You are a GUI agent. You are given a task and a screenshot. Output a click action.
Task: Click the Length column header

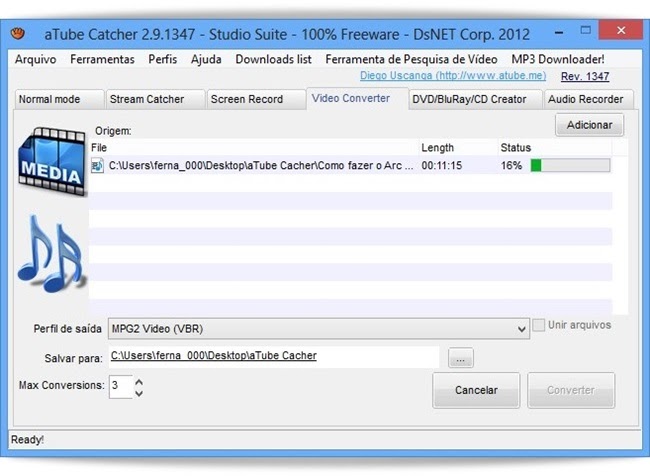click(458, 148)
